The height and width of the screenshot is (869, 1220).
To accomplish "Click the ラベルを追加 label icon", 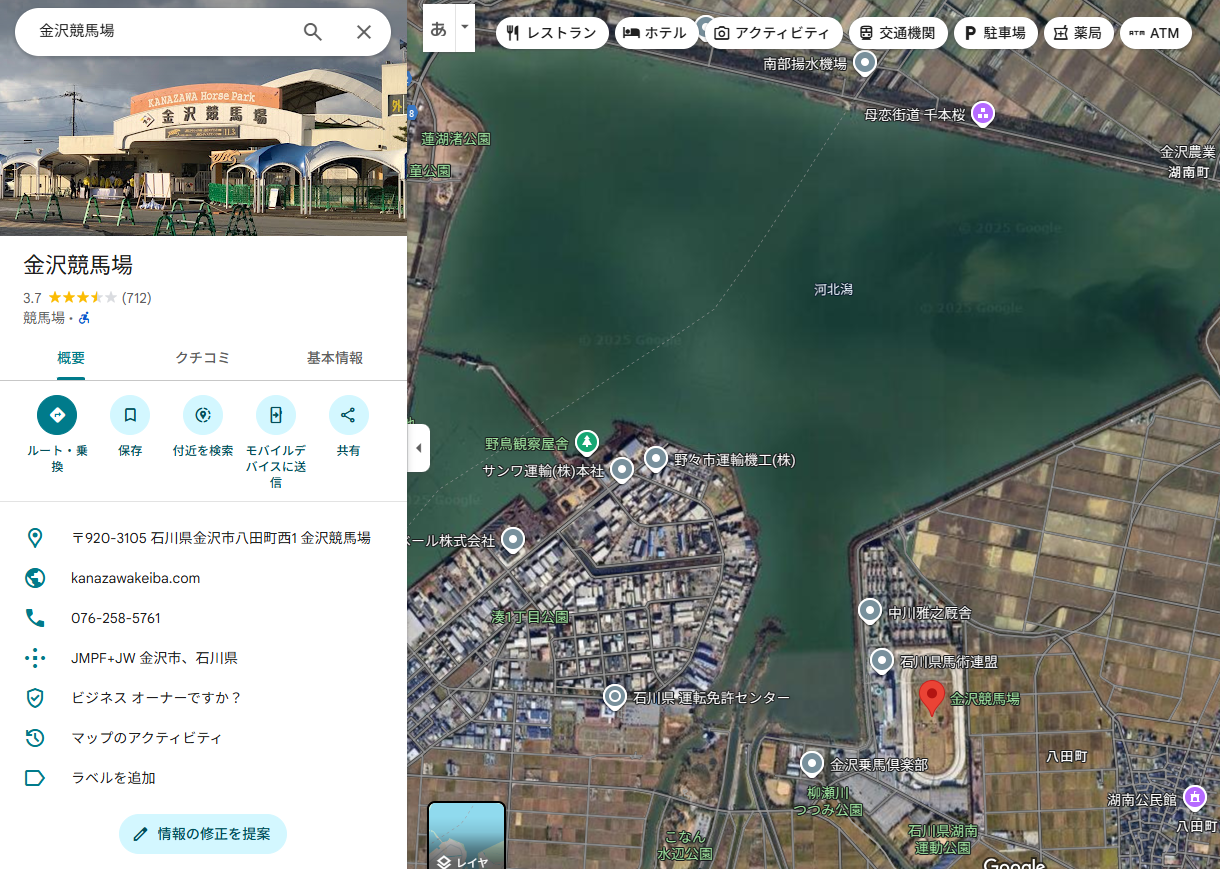I will point(35,778).
